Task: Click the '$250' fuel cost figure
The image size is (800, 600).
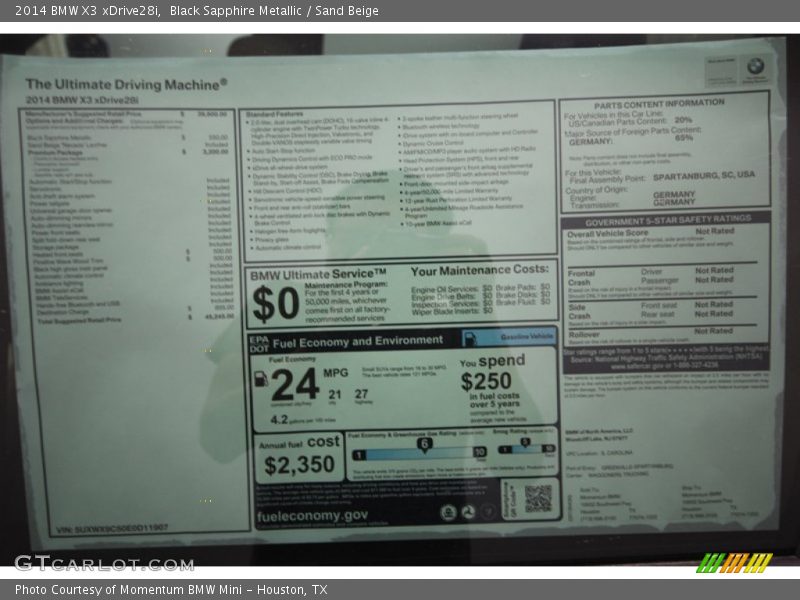Action: pyautogui.click(x=486, y=381)
